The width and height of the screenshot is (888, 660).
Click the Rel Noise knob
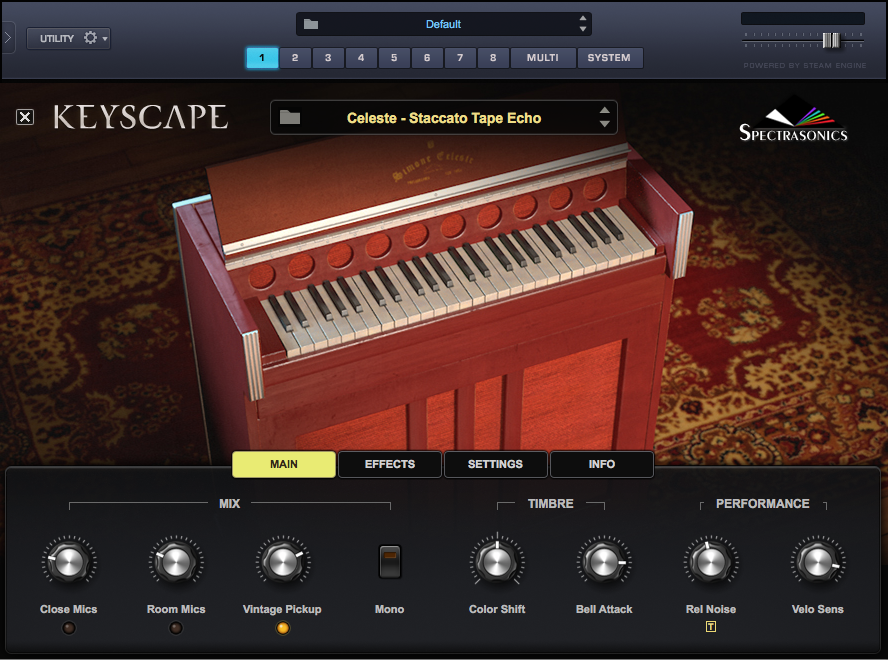tap(711, 562)
